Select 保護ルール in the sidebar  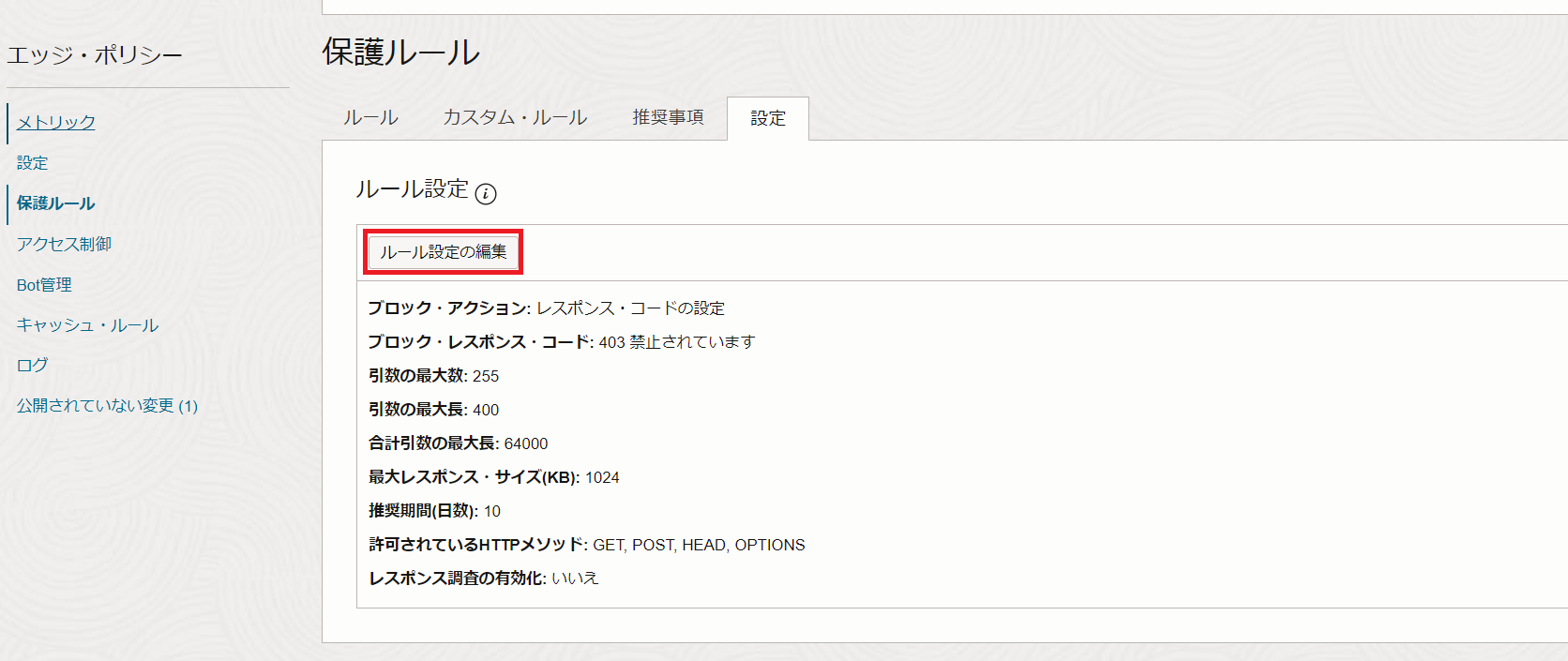pos(56,203)
